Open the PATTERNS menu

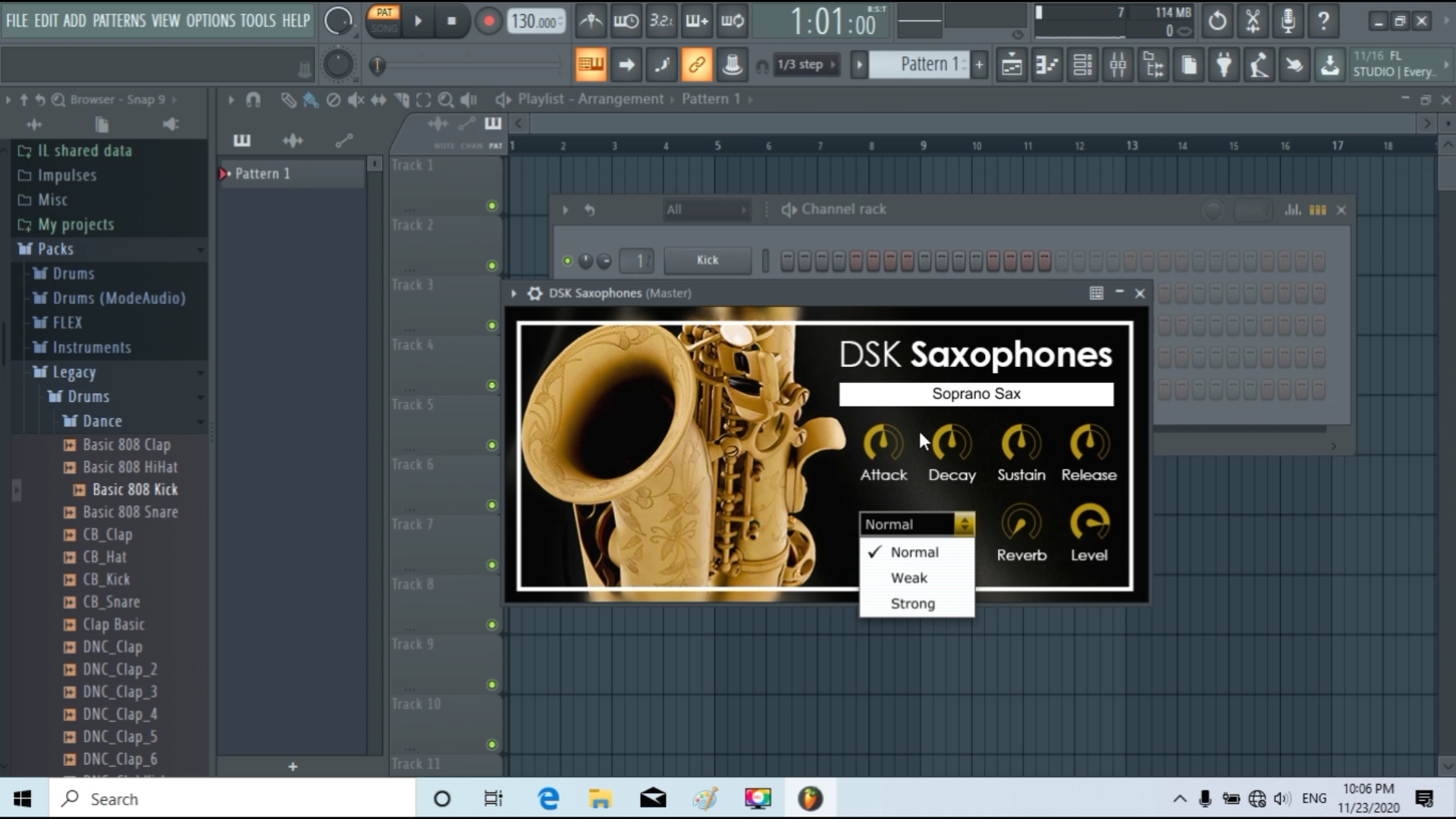pos(119,20)
